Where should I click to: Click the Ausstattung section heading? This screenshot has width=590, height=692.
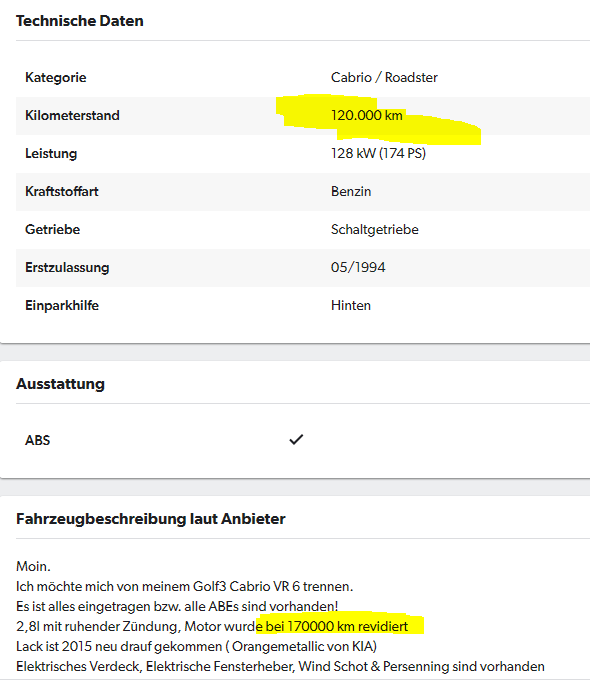tap(60, 384)
